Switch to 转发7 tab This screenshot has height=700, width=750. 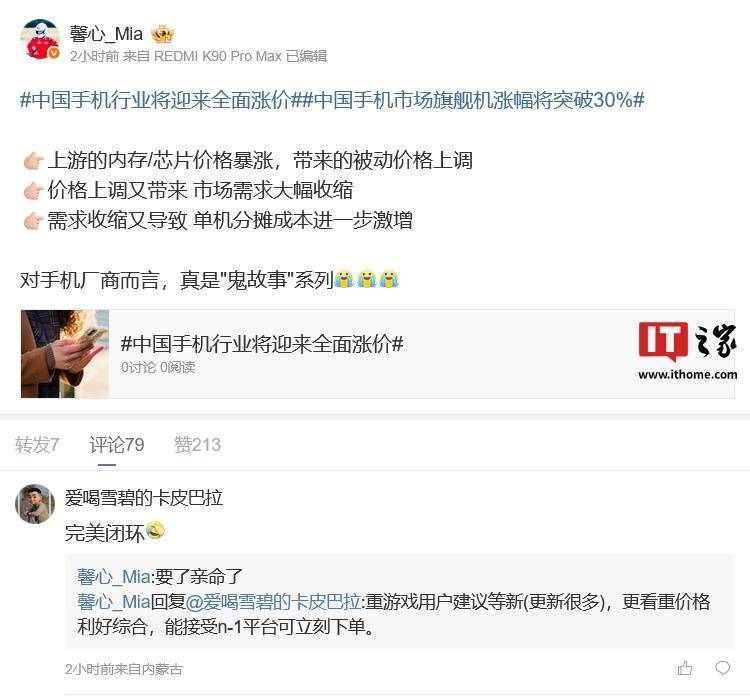[x=37, y=444]
